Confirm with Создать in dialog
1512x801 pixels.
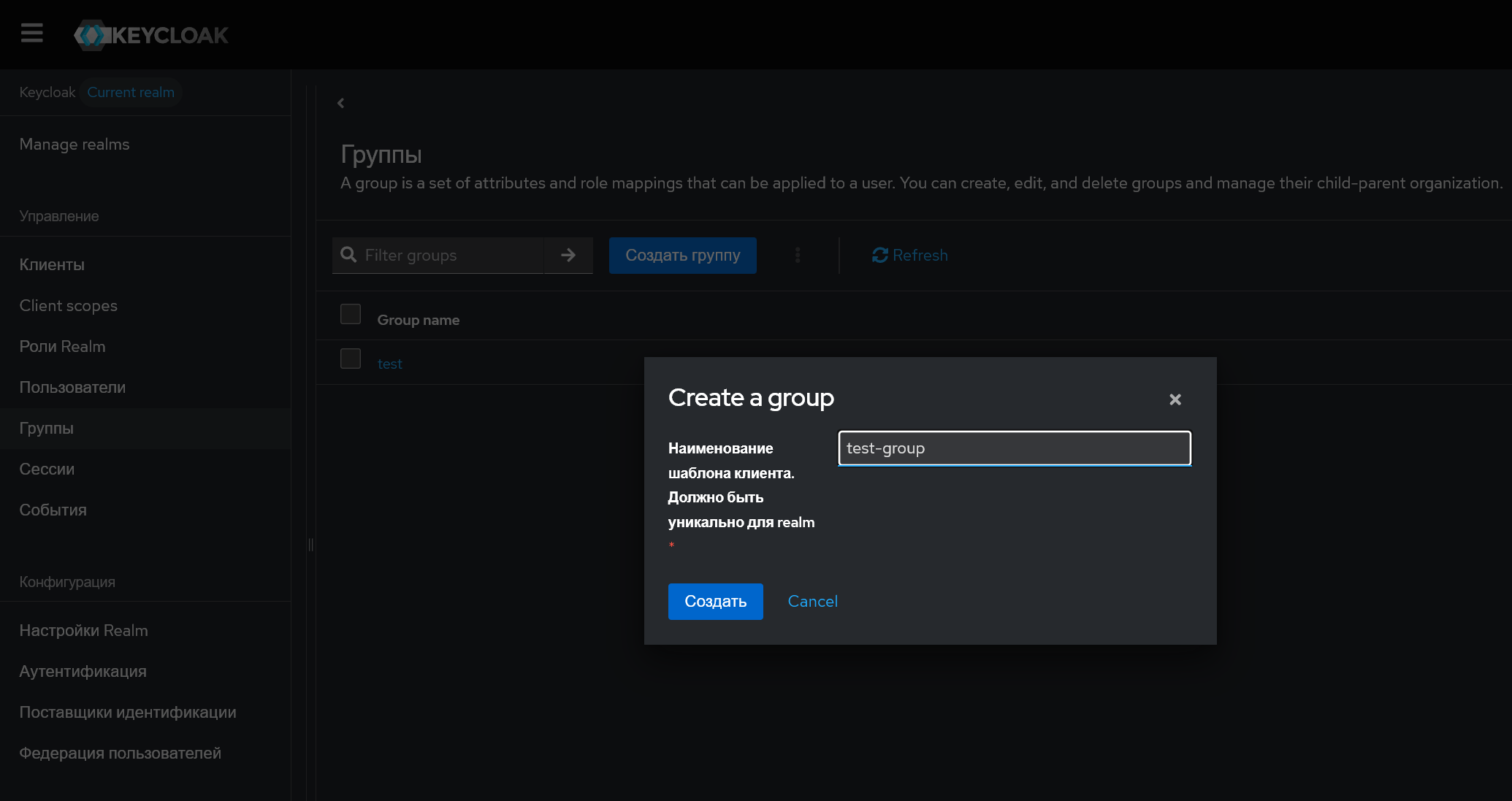point(716,601)
